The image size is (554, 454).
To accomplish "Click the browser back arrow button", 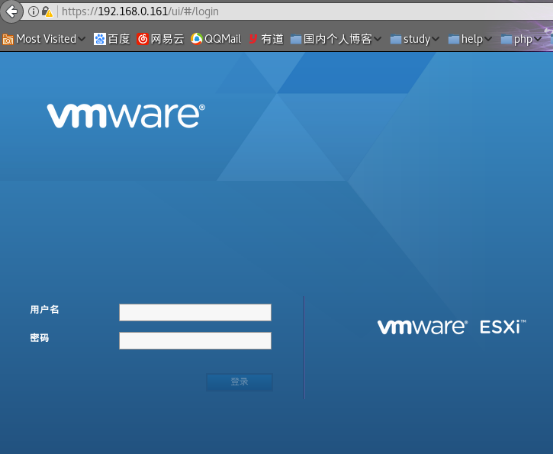I will pyautogui.click(x=12, y=12).
